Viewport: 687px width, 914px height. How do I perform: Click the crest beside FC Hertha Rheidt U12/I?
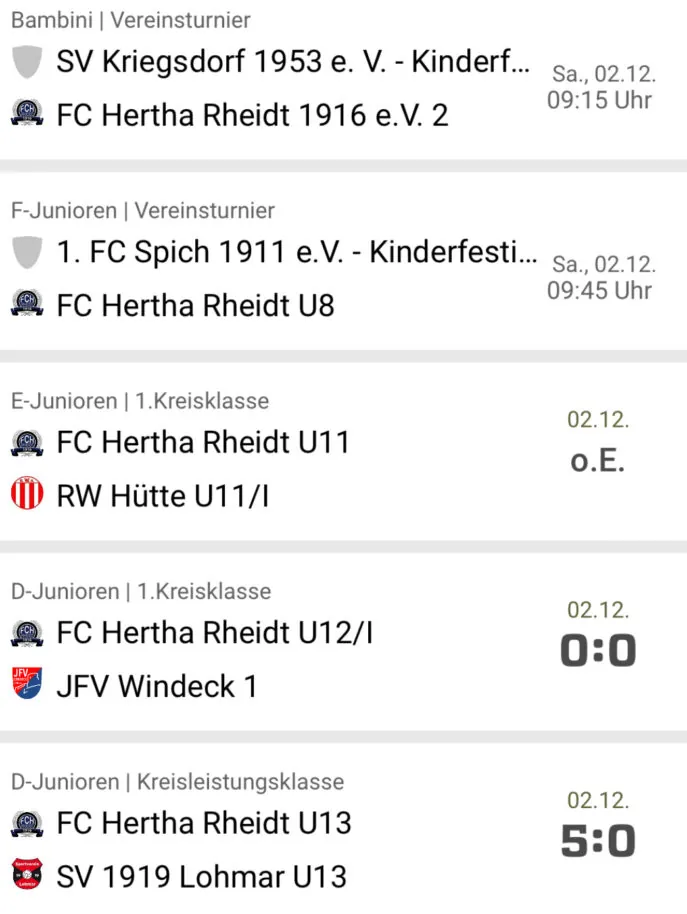[x=27, y=634]
